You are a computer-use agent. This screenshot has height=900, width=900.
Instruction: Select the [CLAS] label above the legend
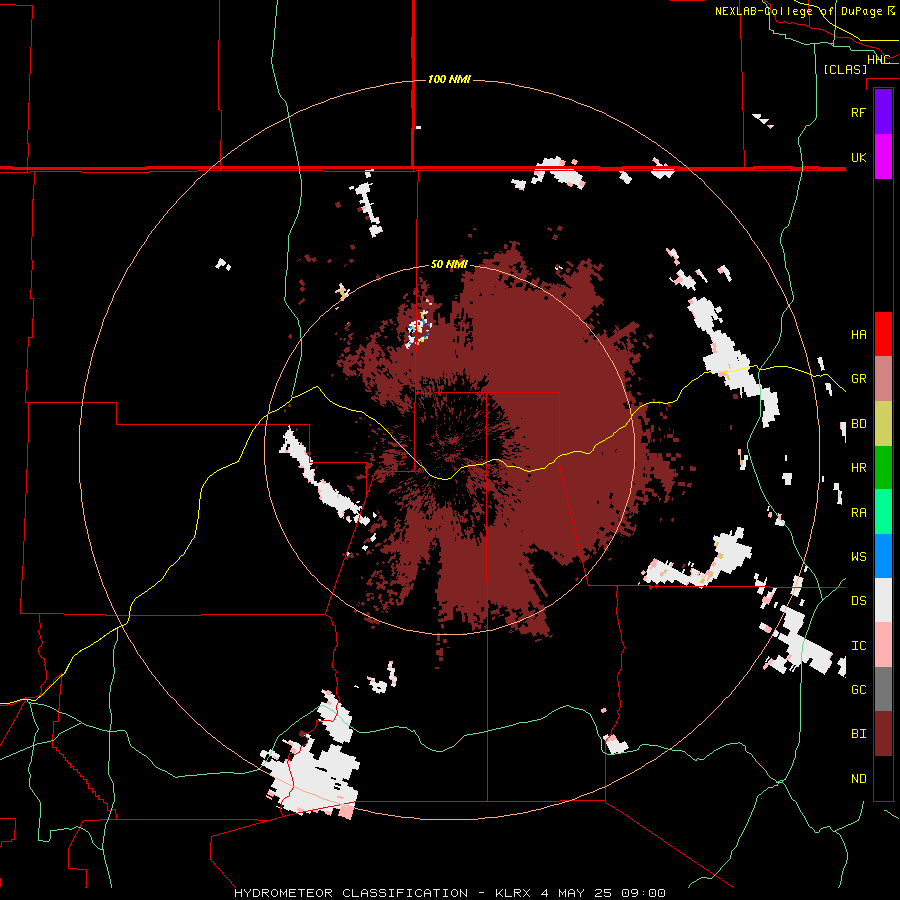coord(845,69)
